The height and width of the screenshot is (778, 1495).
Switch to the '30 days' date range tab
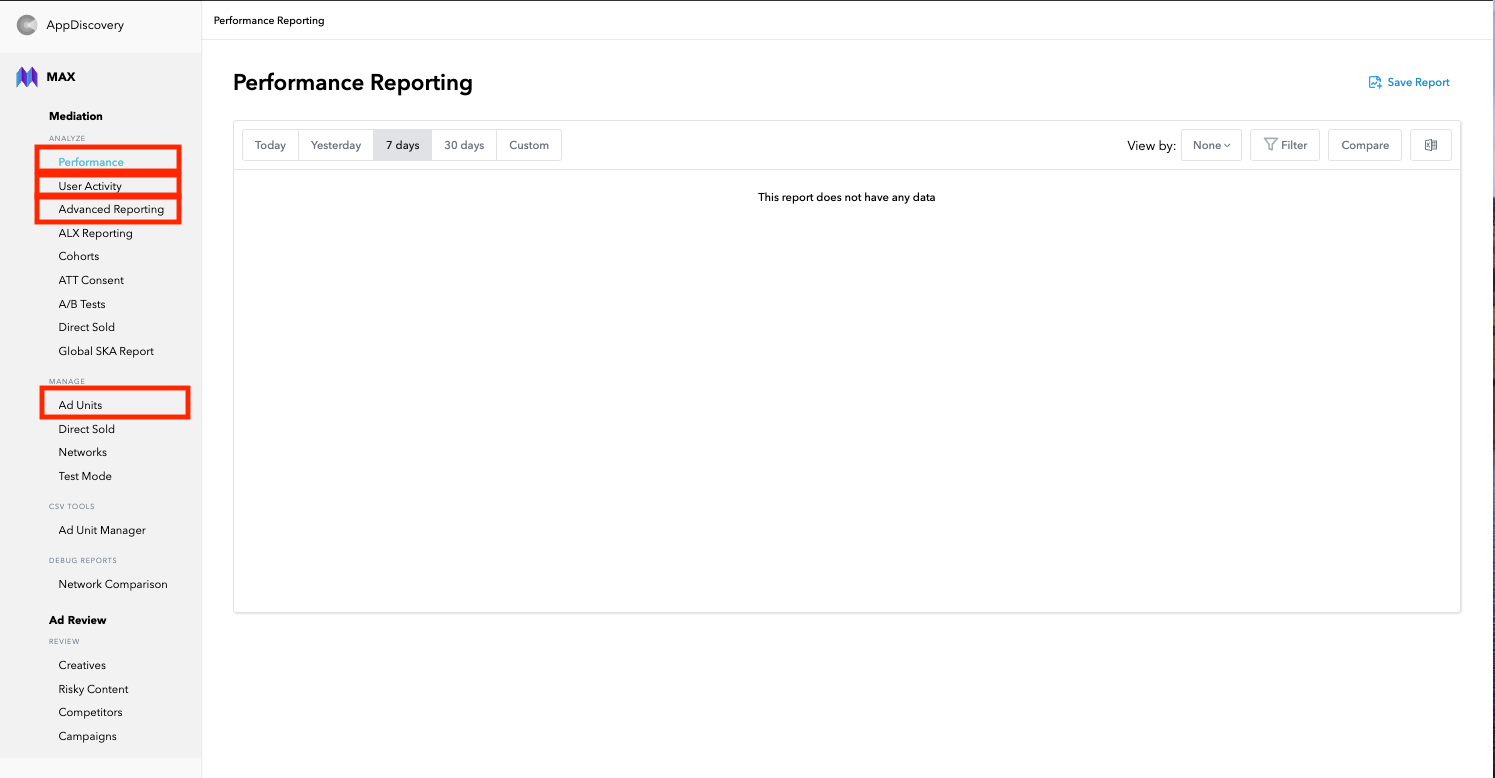point(463,145)
